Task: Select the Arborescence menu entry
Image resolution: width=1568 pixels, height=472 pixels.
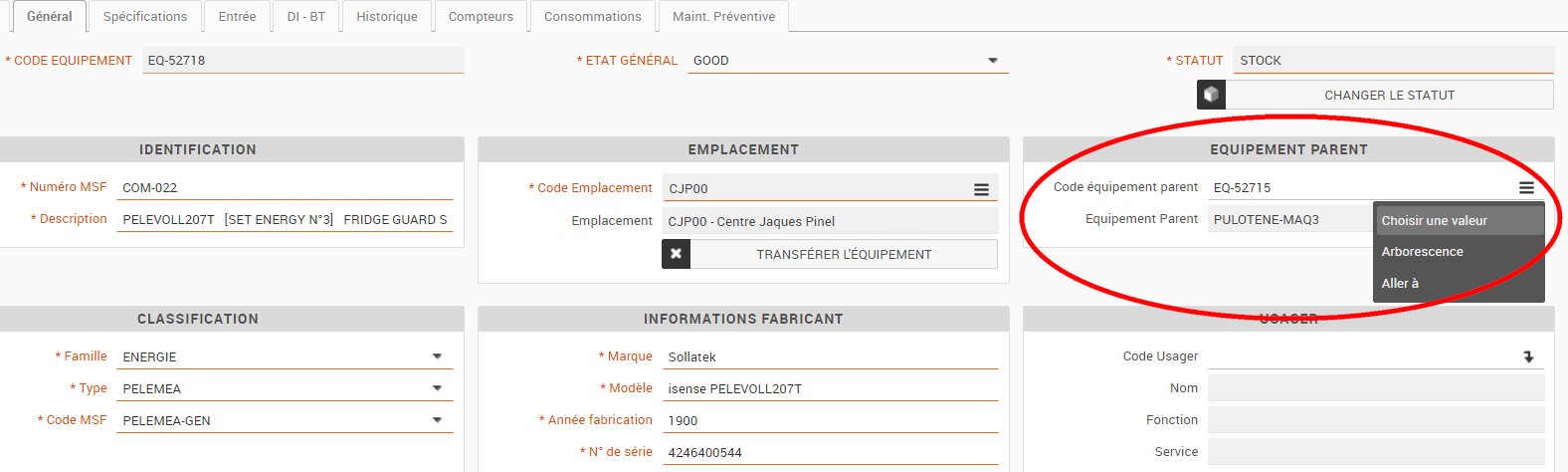Action: [1460, 251]
